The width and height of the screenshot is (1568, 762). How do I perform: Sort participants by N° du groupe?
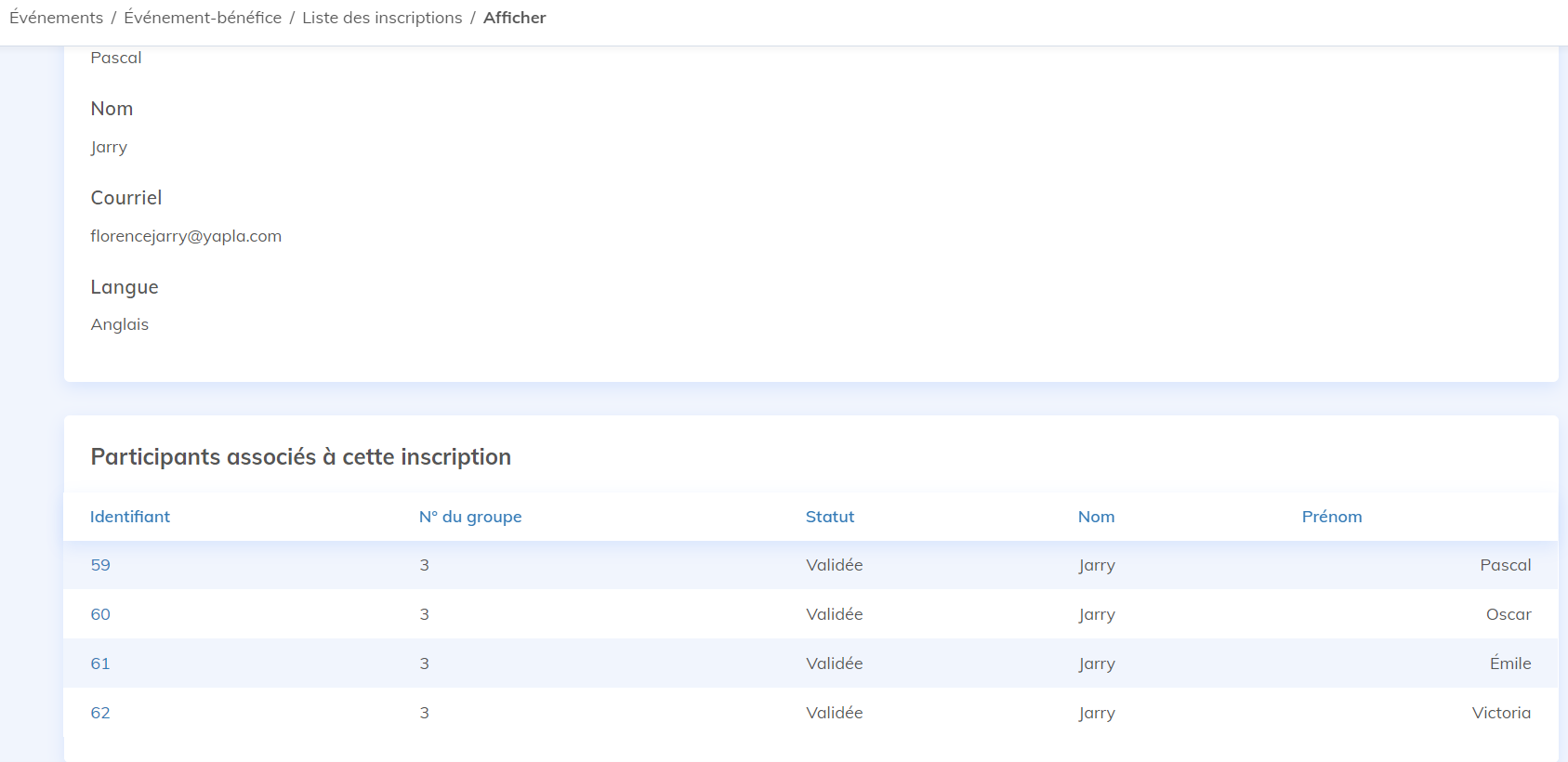[x=470, y=517]
